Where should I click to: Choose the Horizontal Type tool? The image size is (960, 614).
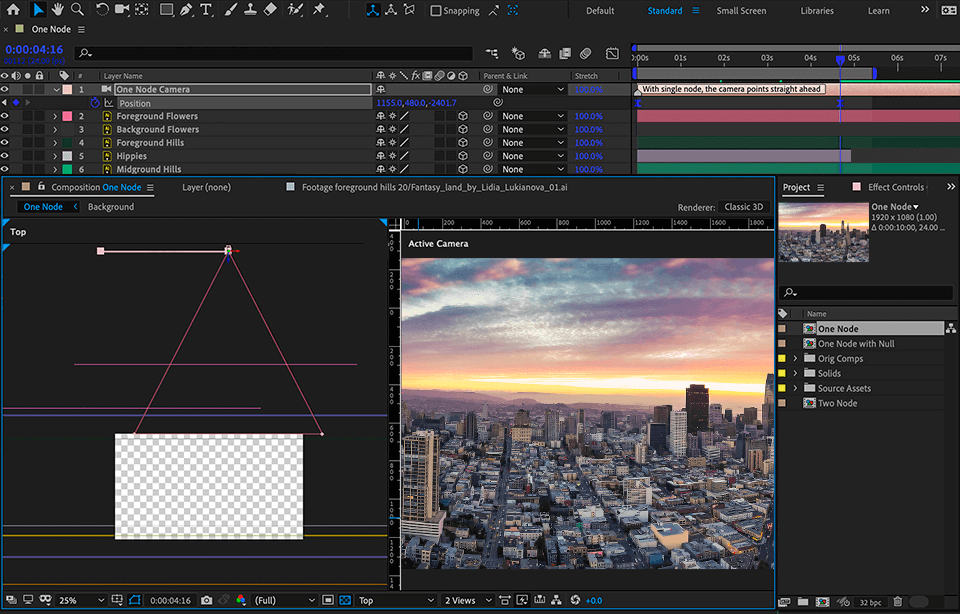205,10
